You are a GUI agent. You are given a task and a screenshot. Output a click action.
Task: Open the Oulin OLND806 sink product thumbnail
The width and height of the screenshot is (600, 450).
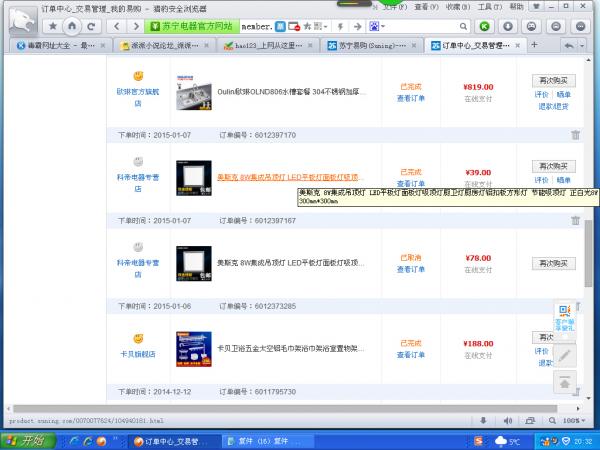[x=194, y=93]
